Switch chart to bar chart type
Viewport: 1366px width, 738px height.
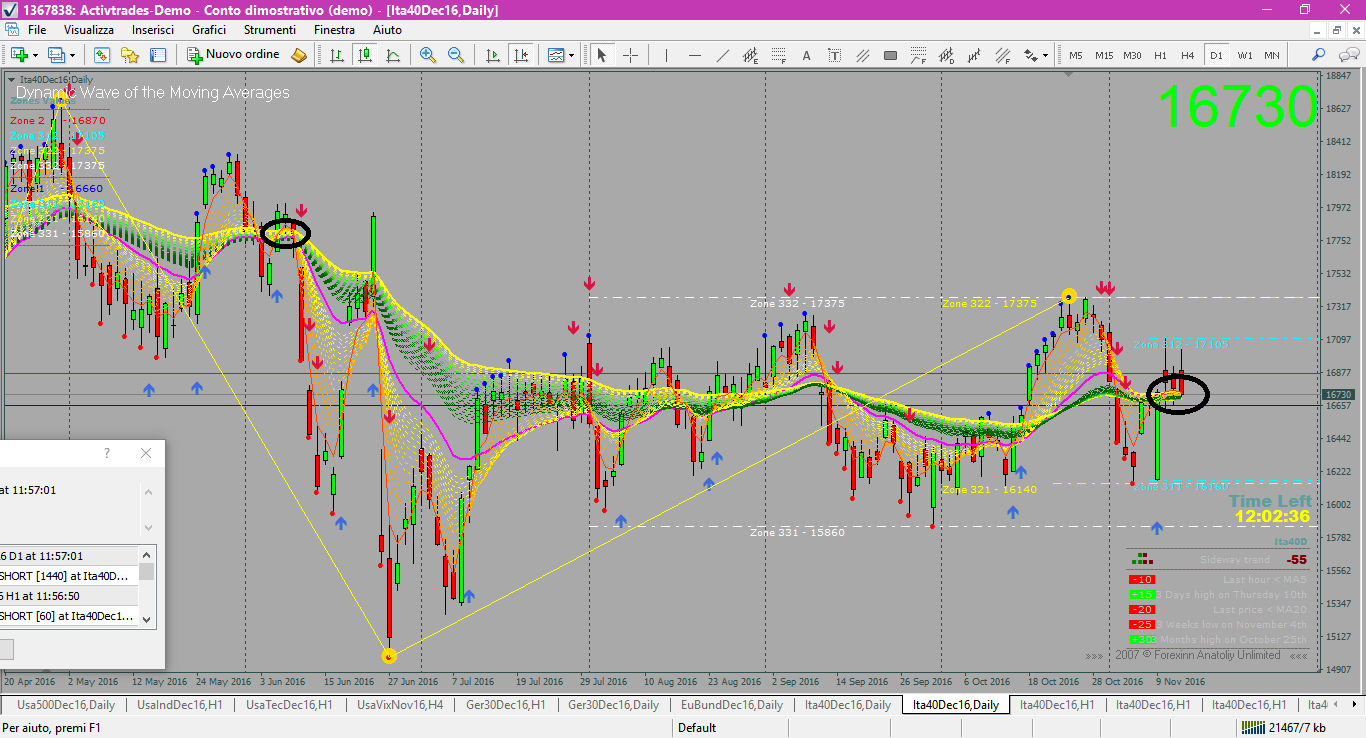(x=337, y=55)
